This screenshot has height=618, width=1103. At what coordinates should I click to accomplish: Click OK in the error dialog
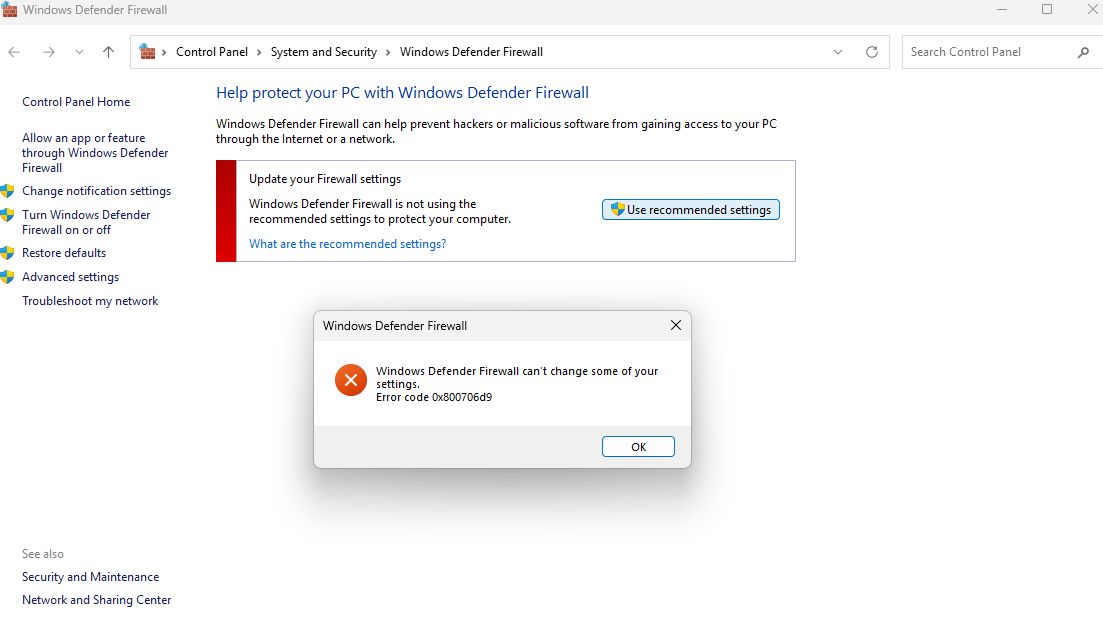(x=638, y=446)
